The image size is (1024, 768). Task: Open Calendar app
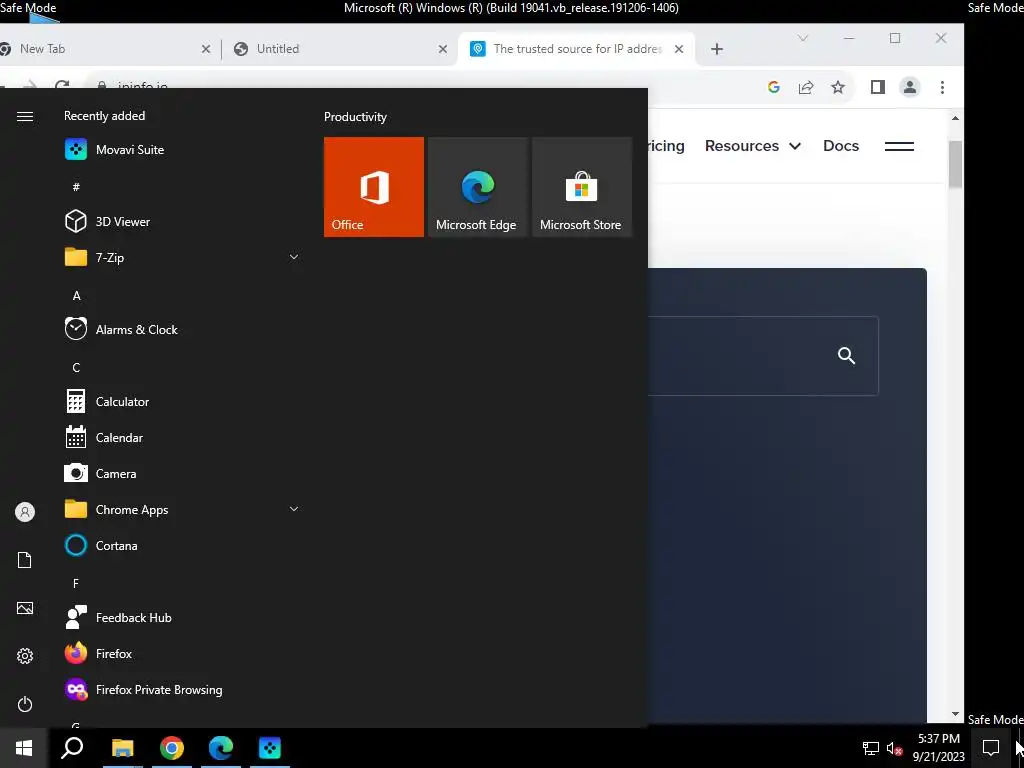(182, 438)
